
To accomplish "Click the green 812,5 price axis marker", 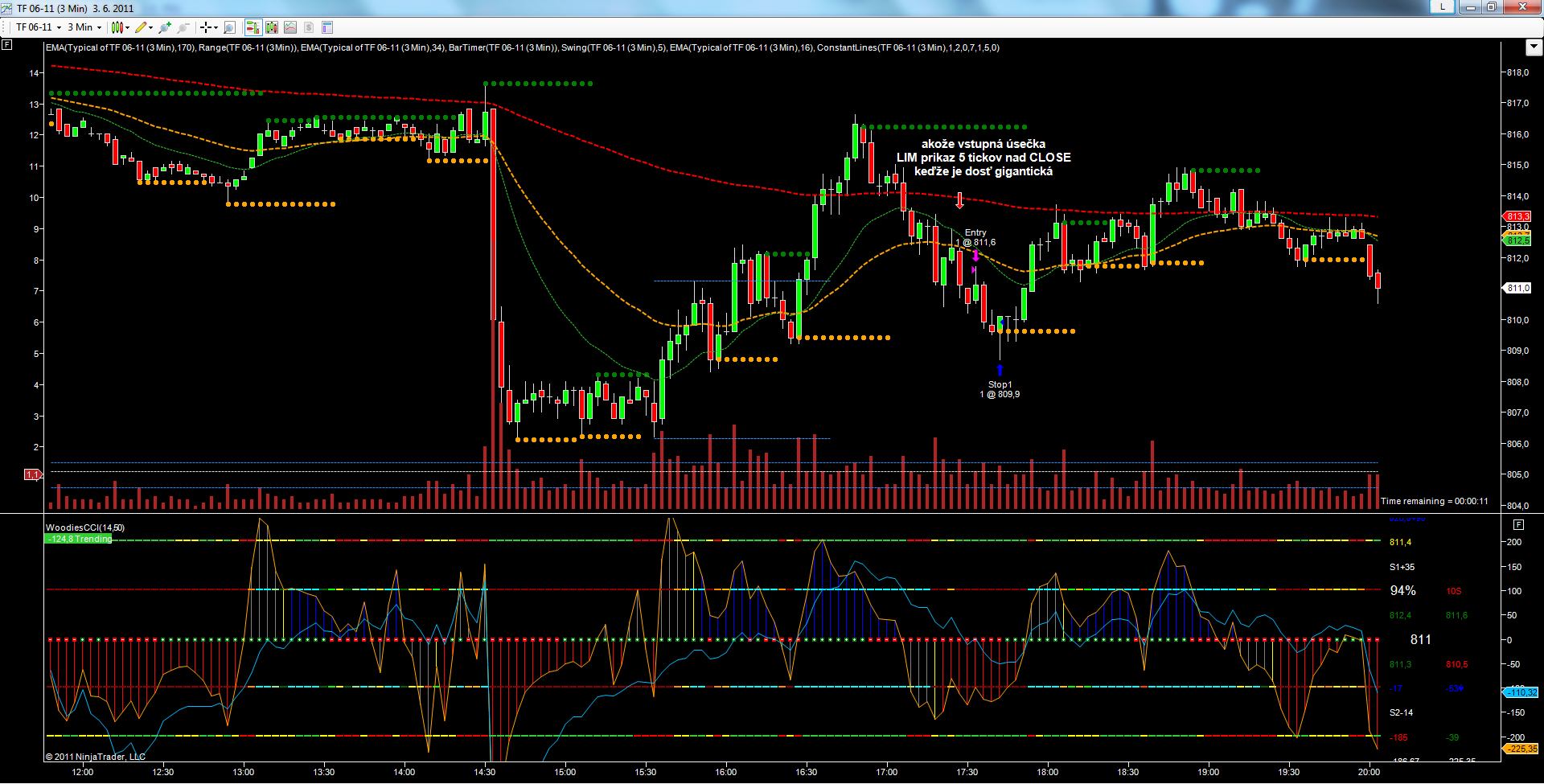I will click(1517, 240).
